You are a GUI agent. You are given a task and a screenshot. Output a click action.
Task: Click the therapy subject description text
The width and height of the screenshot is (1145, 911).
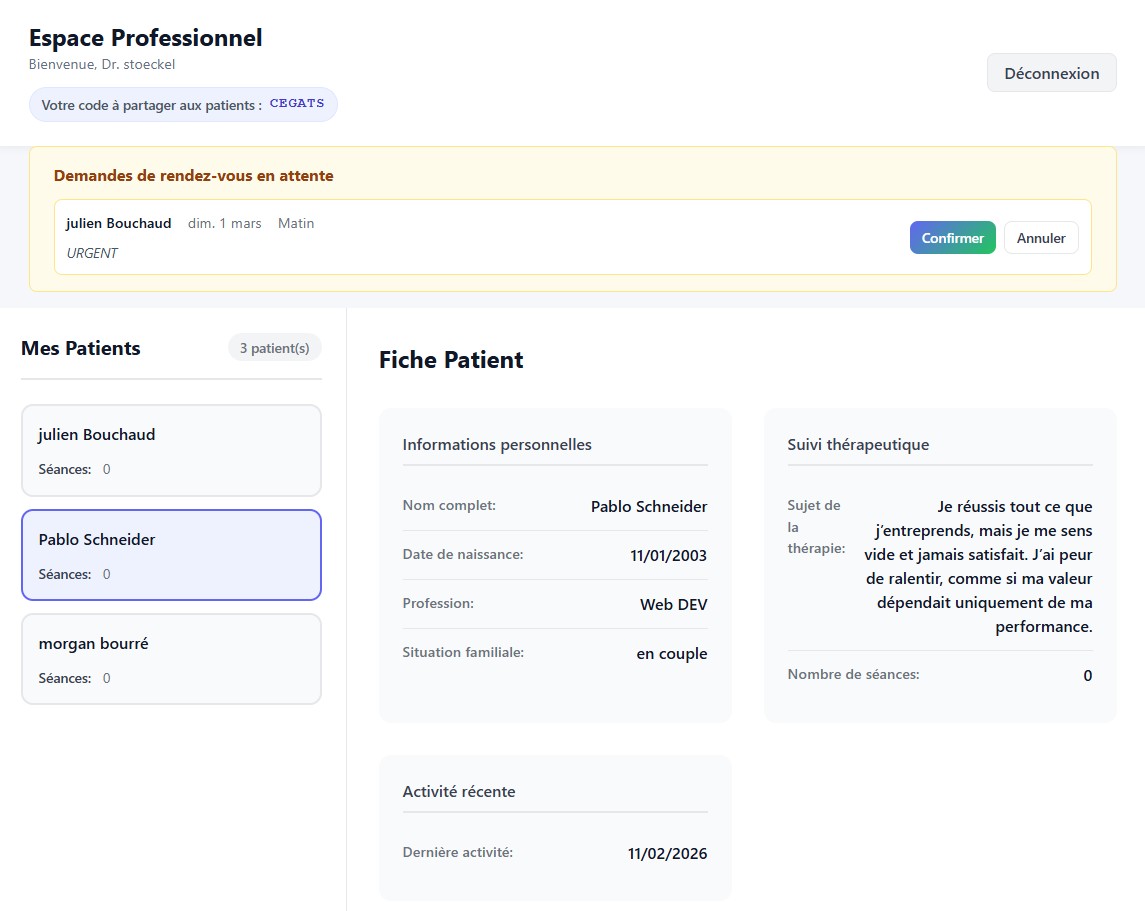(978, 566)
